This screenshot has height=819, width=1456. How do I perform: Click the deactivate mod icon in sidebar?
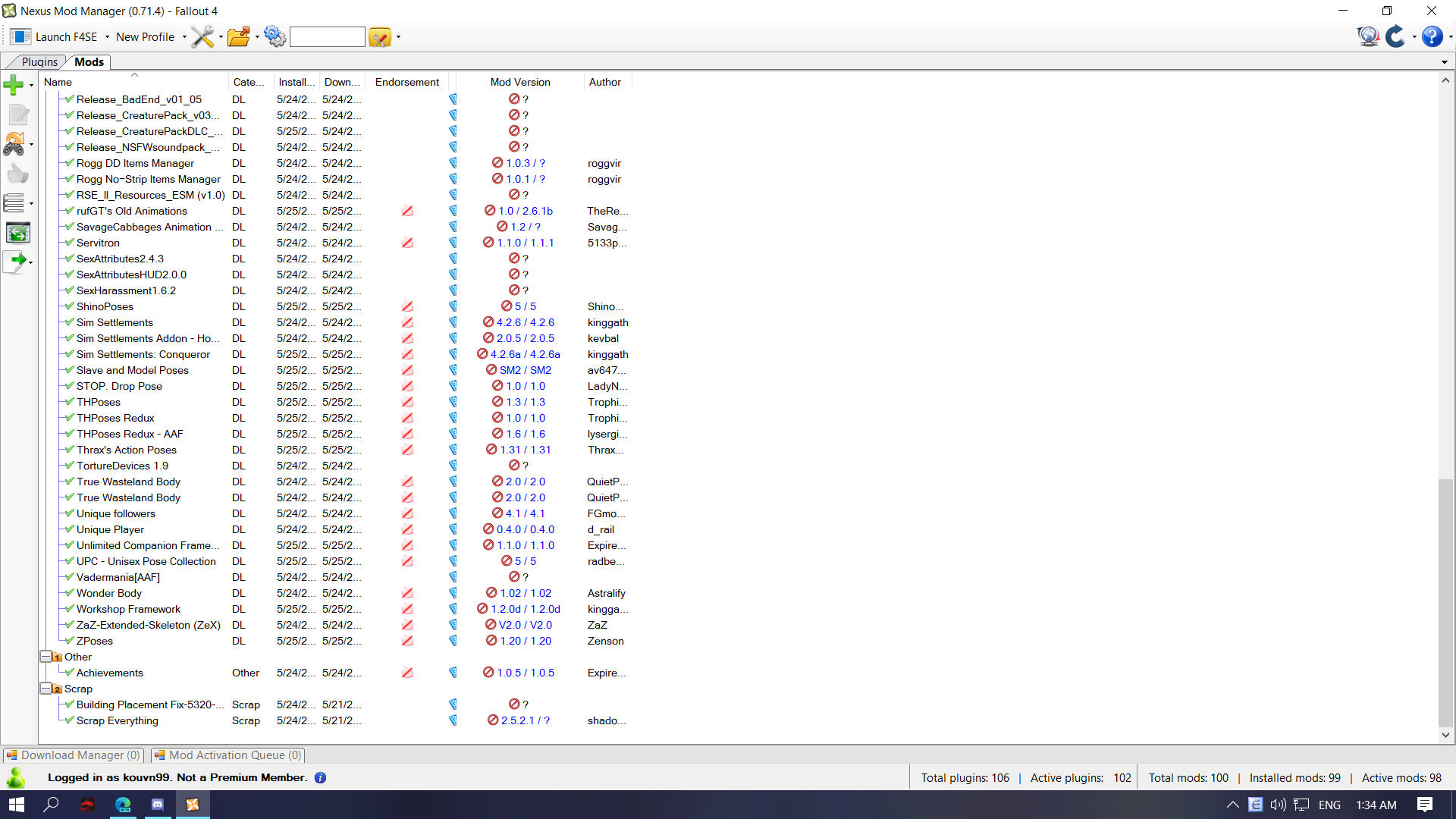pyautogui.click(x=18, y=115)
